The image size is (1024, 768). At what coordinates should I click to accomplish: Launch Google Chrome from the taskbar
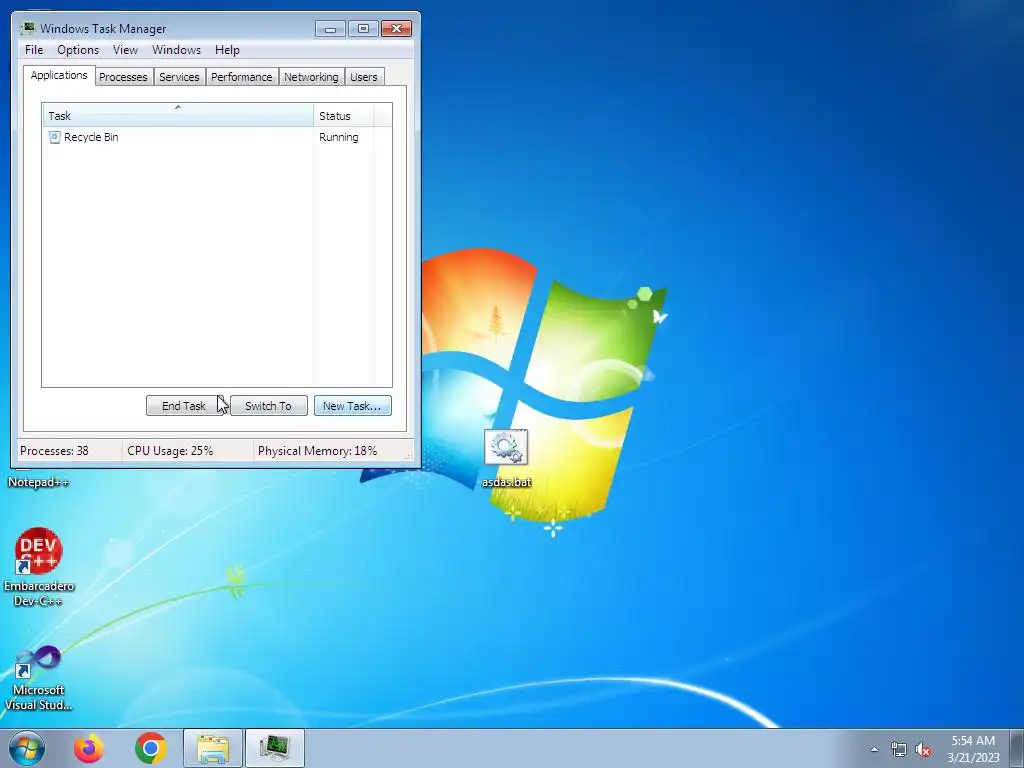coord(151,748)
